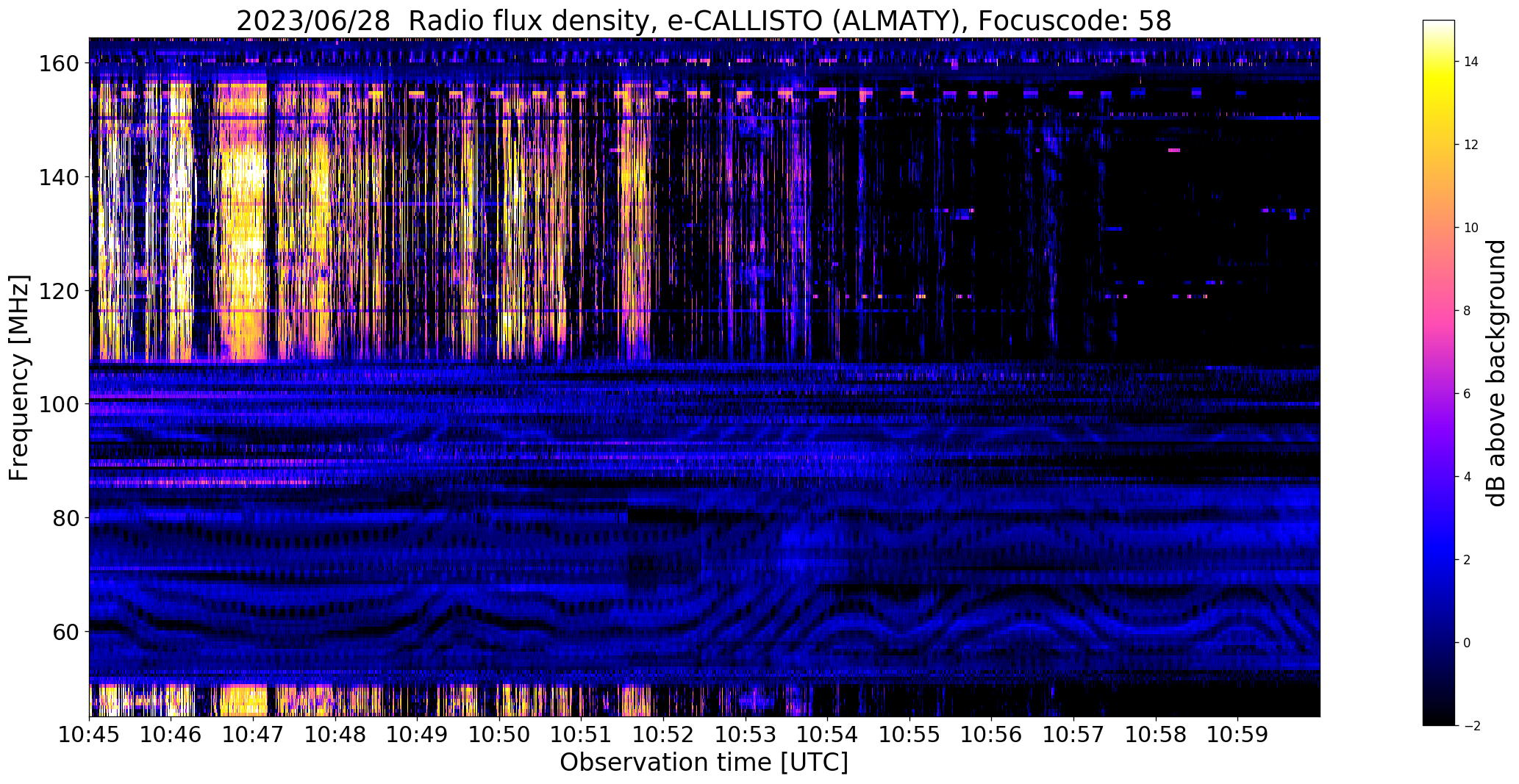
Task: Click the colorbar tick label 0
Action: point(1468,643)
